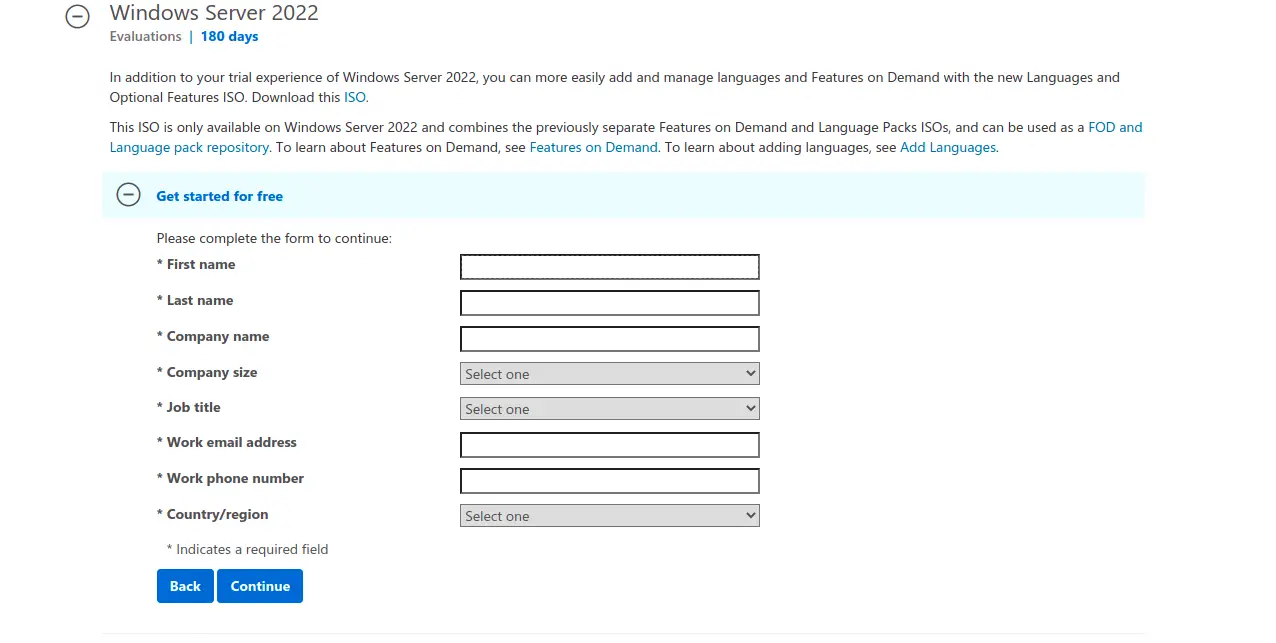This screenshot has height=643, width=1276.
Task: Click the Back button
Action: coord(184,586)
